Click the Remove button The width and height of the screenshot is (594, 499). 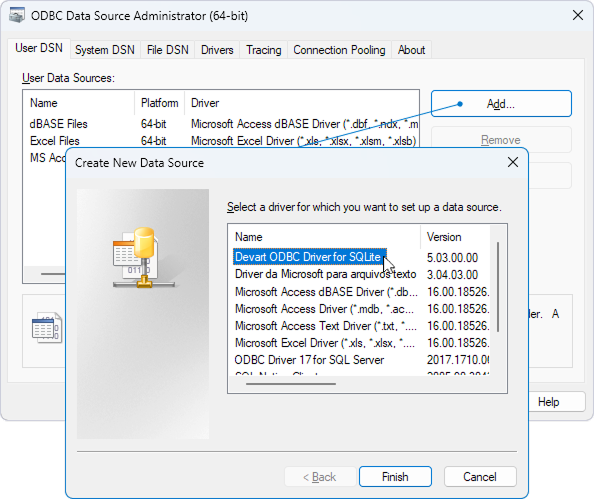pos(501,140)
